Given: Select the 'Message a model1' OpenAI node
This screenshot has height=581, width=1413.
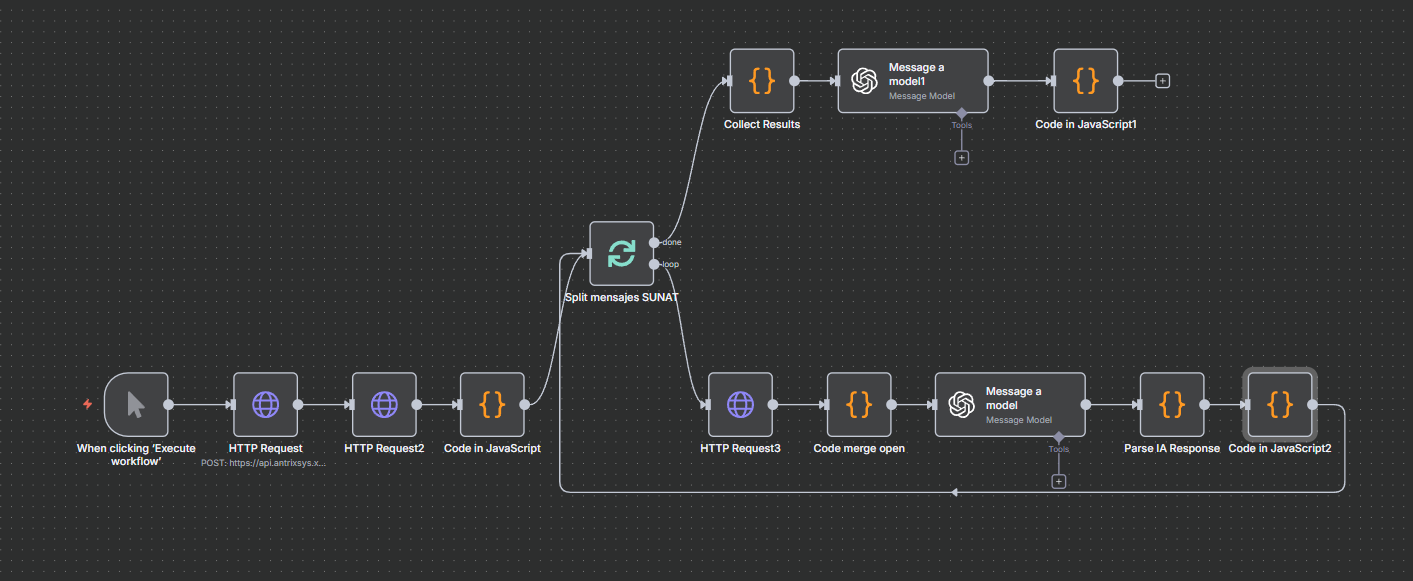Looking at the screenshot, I should [912, 81].
